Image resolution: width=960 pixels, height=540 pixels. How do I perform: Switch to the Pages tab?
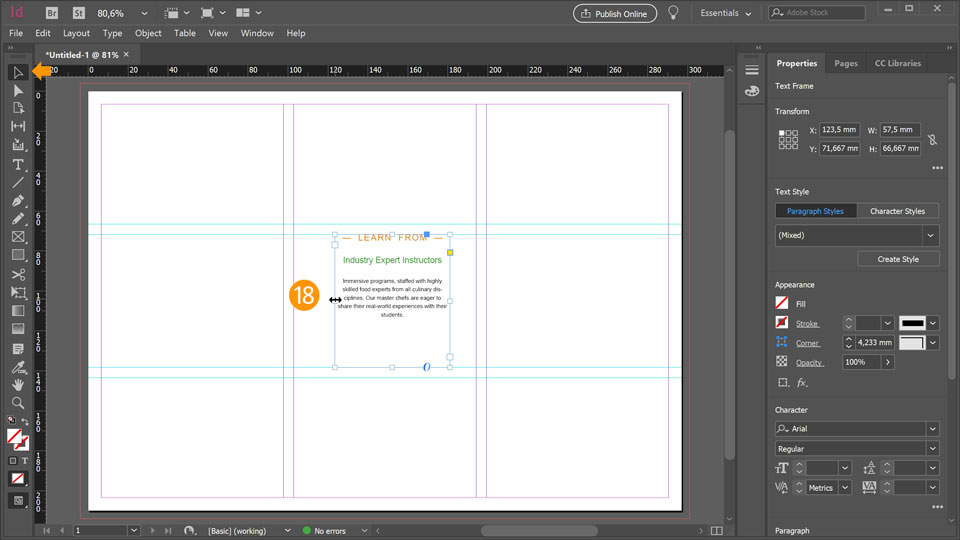point(846,63)
